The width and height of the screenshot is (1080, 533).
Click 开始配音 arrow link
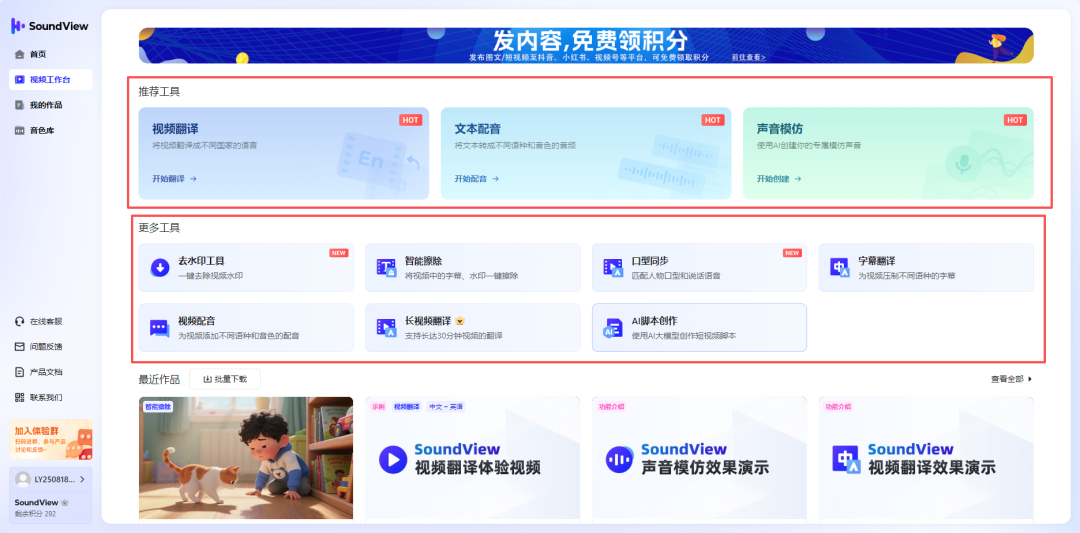tap(477, 179)
